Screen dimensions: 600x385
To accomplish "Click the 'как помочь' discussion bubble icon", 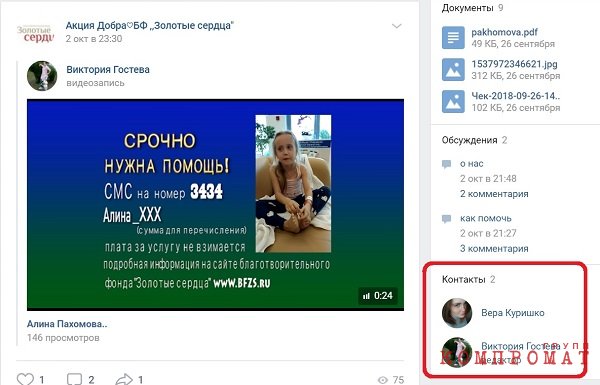I will (x=446, y=219).
